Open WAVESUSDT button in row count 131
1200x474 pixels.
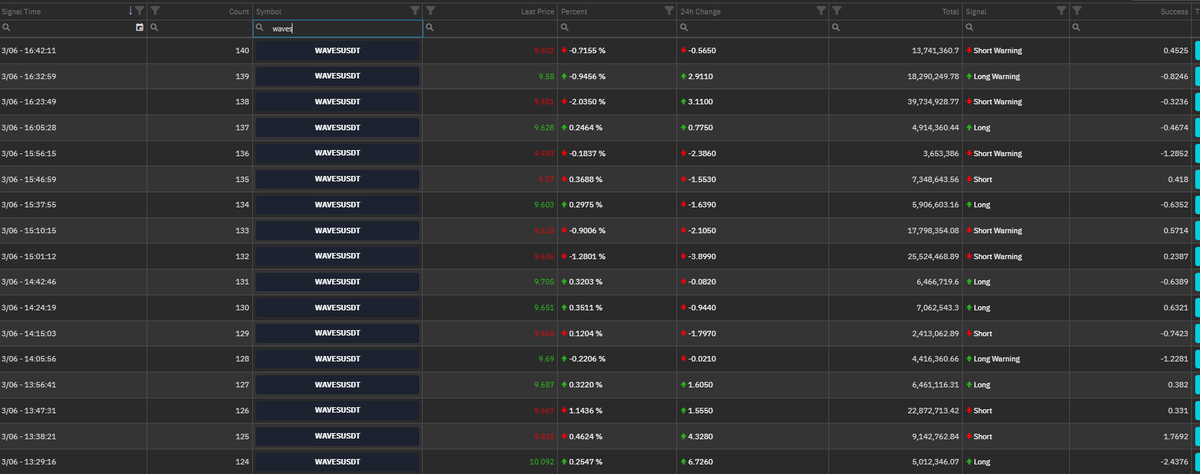[337, 282]
